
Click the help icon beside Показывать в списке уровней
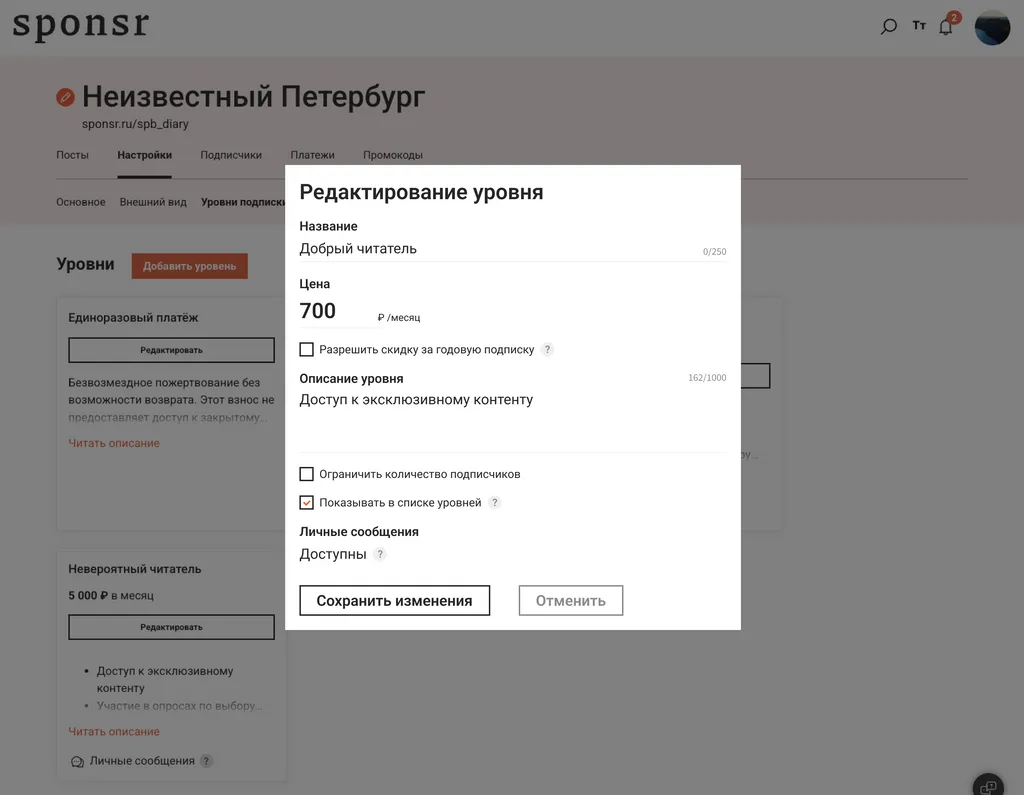coord(494,503)
